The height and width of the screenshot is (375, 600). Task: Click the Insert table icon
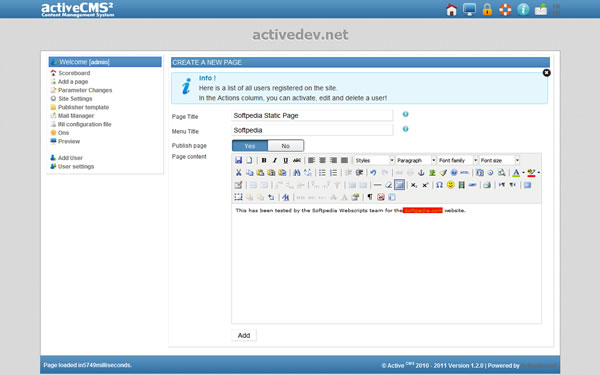pos(238,185)
